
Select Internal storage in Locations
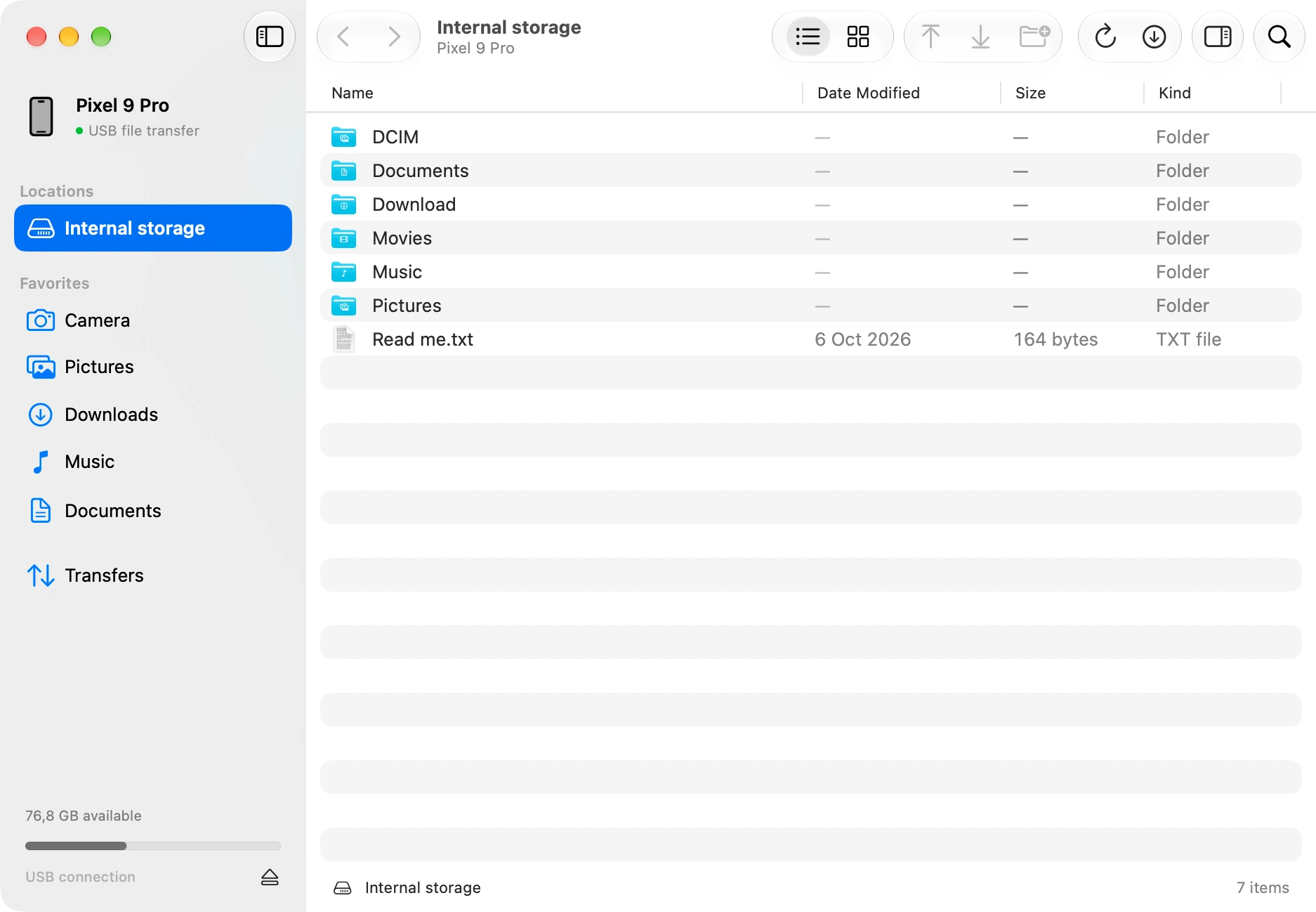153,228
